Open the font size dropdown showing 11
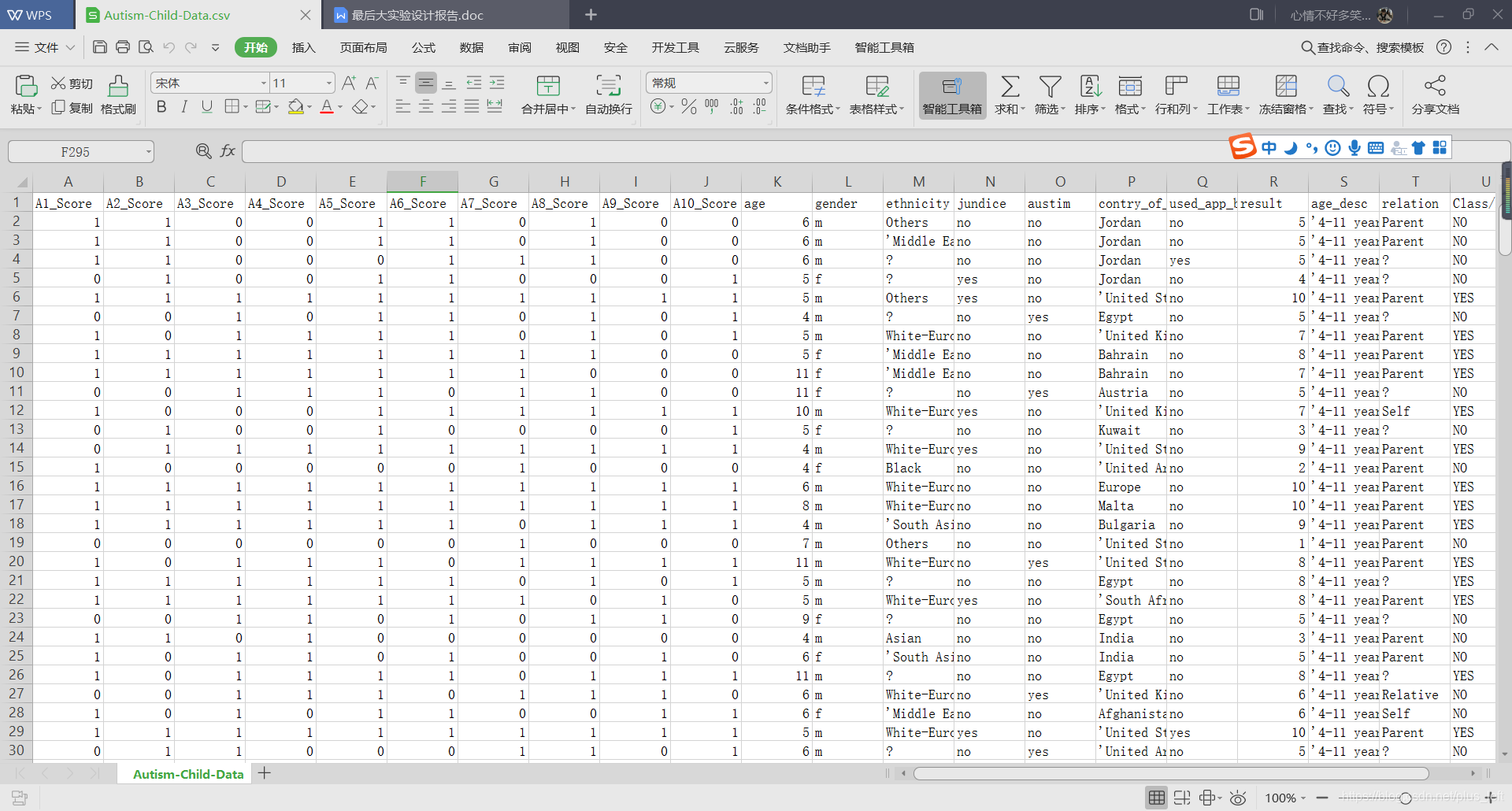The image size is (1512, 811). [328, 83]
